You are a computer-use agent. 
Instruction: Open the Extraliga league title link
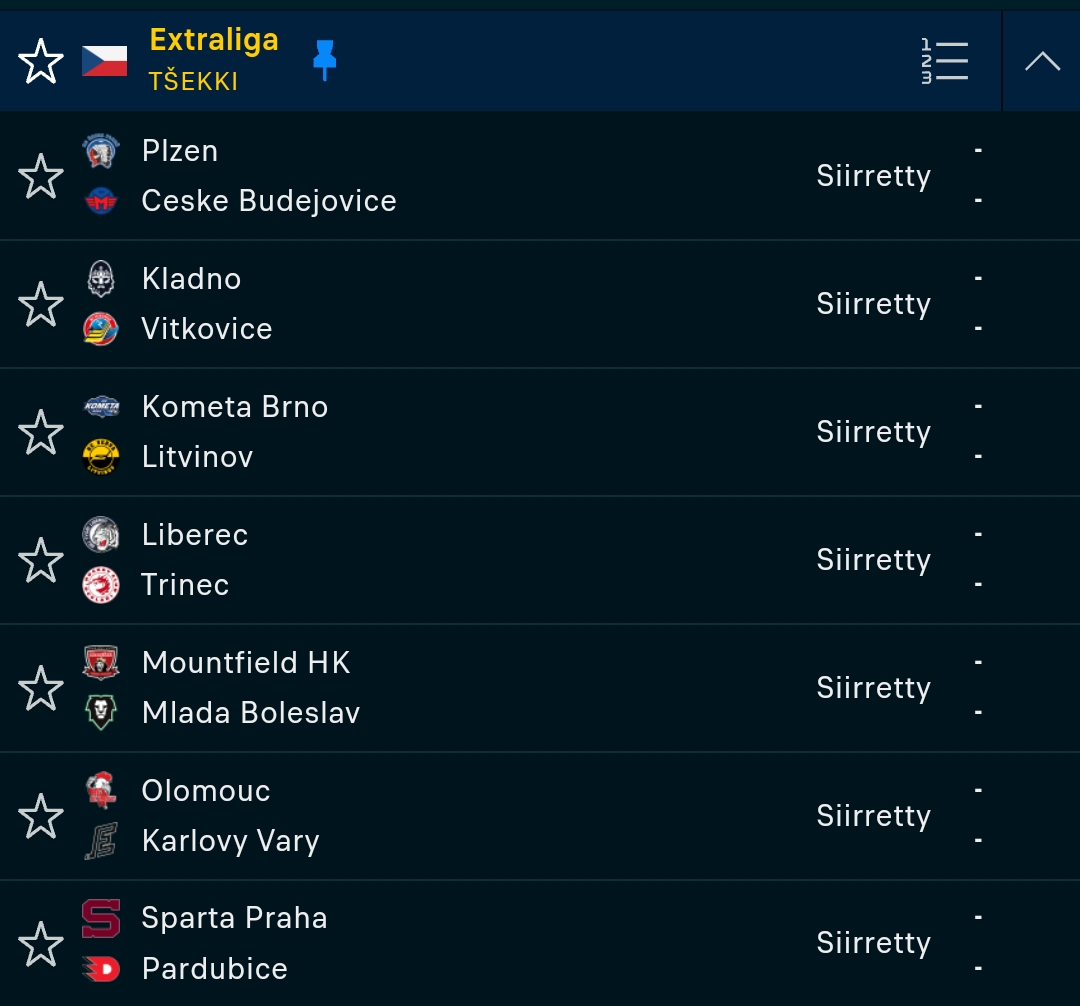214,40
